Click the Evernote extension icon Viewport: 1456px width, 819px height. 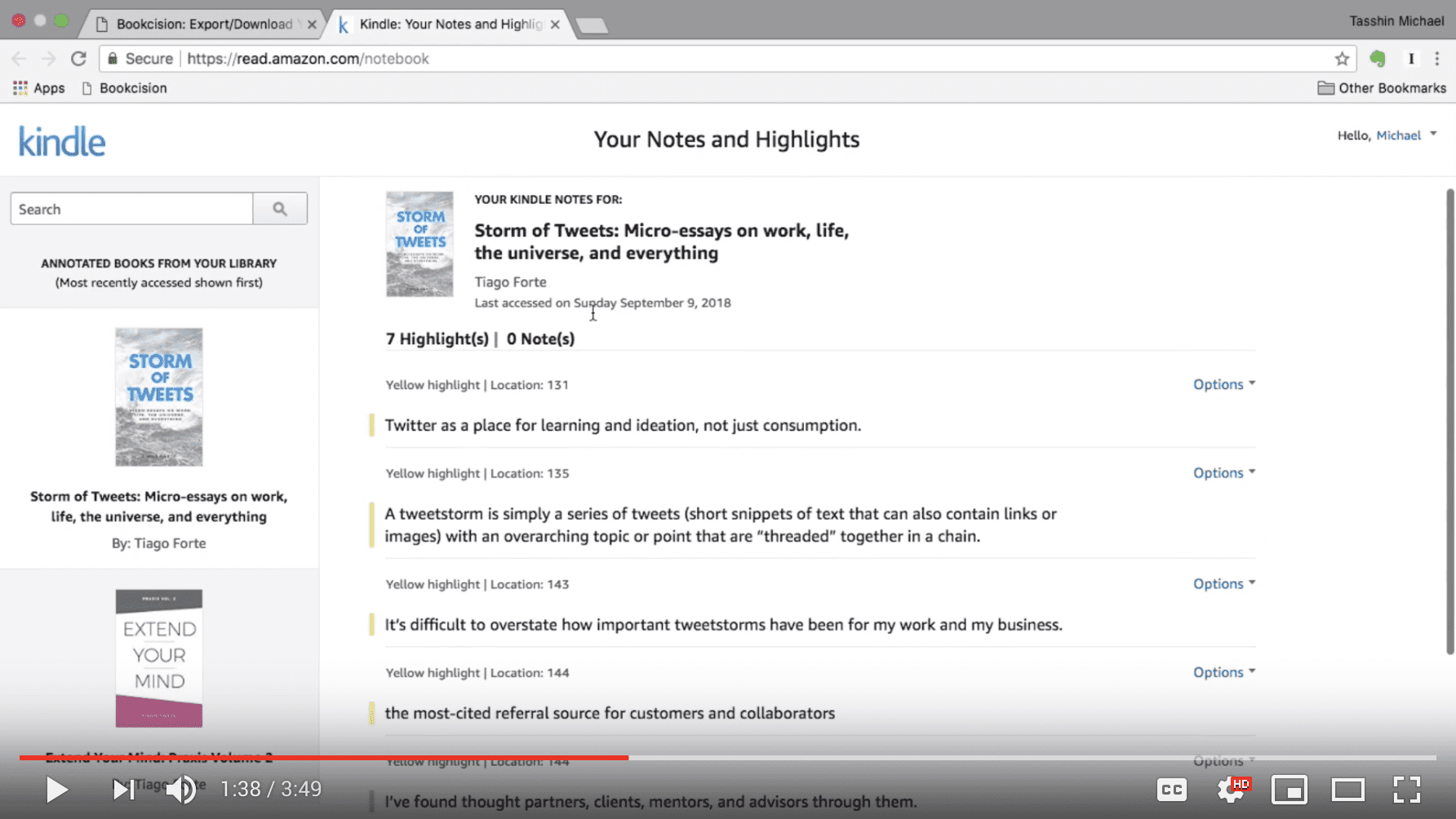[x=1378, y=59]
